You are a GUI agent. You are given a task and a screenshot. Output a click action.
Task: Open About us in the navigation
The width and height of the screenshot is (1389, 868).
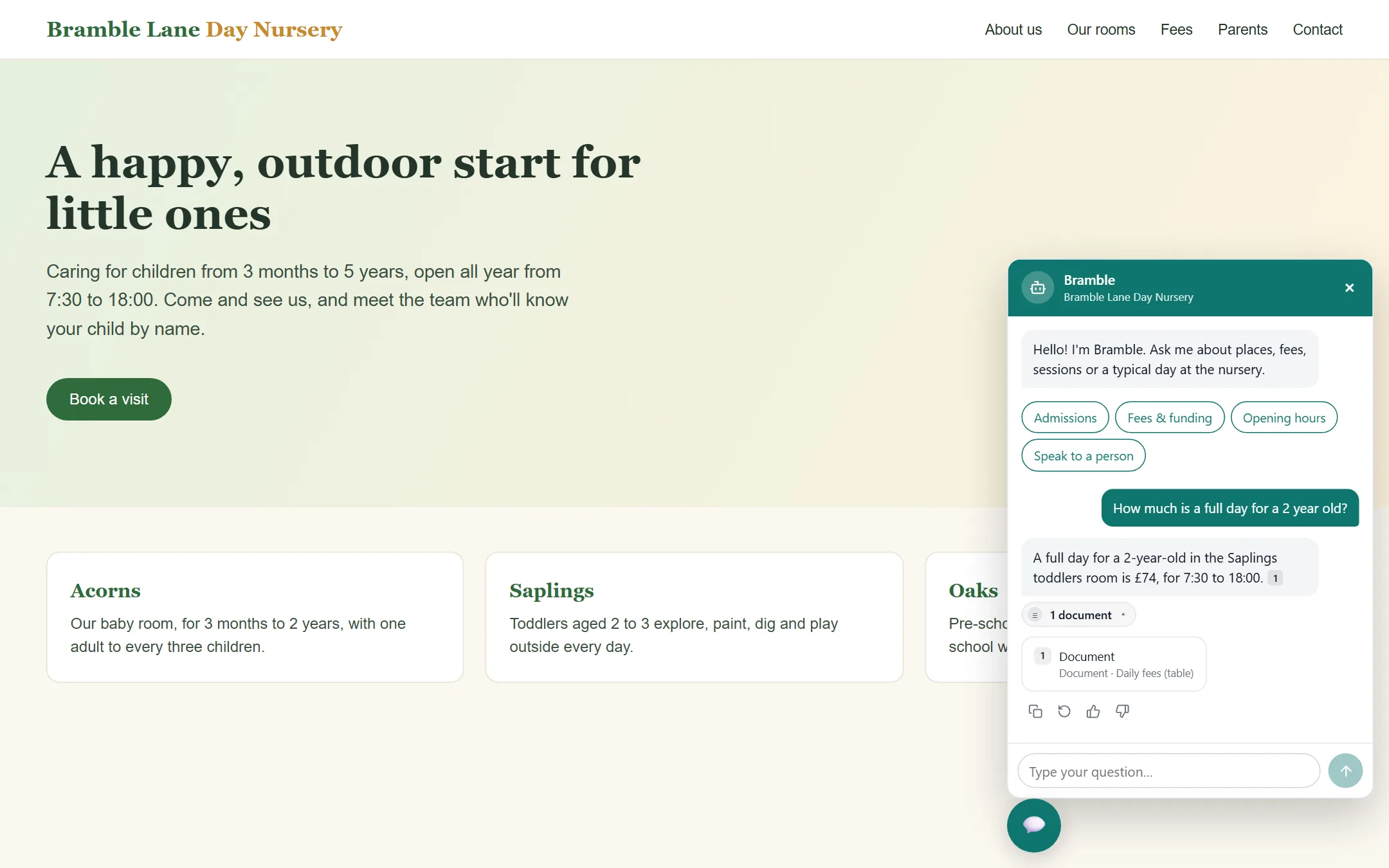[x=1013, y=30]
